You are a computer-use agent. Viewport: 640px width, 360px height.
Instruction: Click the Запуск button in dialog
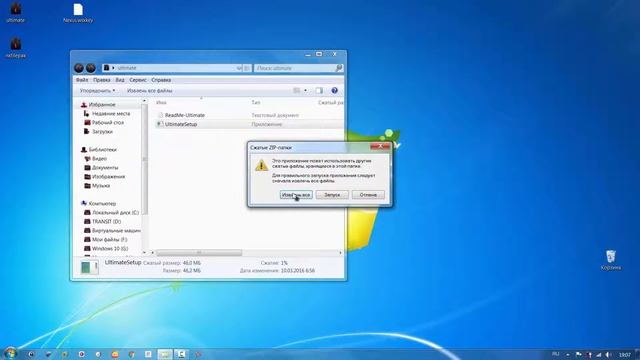click(332, 195)
